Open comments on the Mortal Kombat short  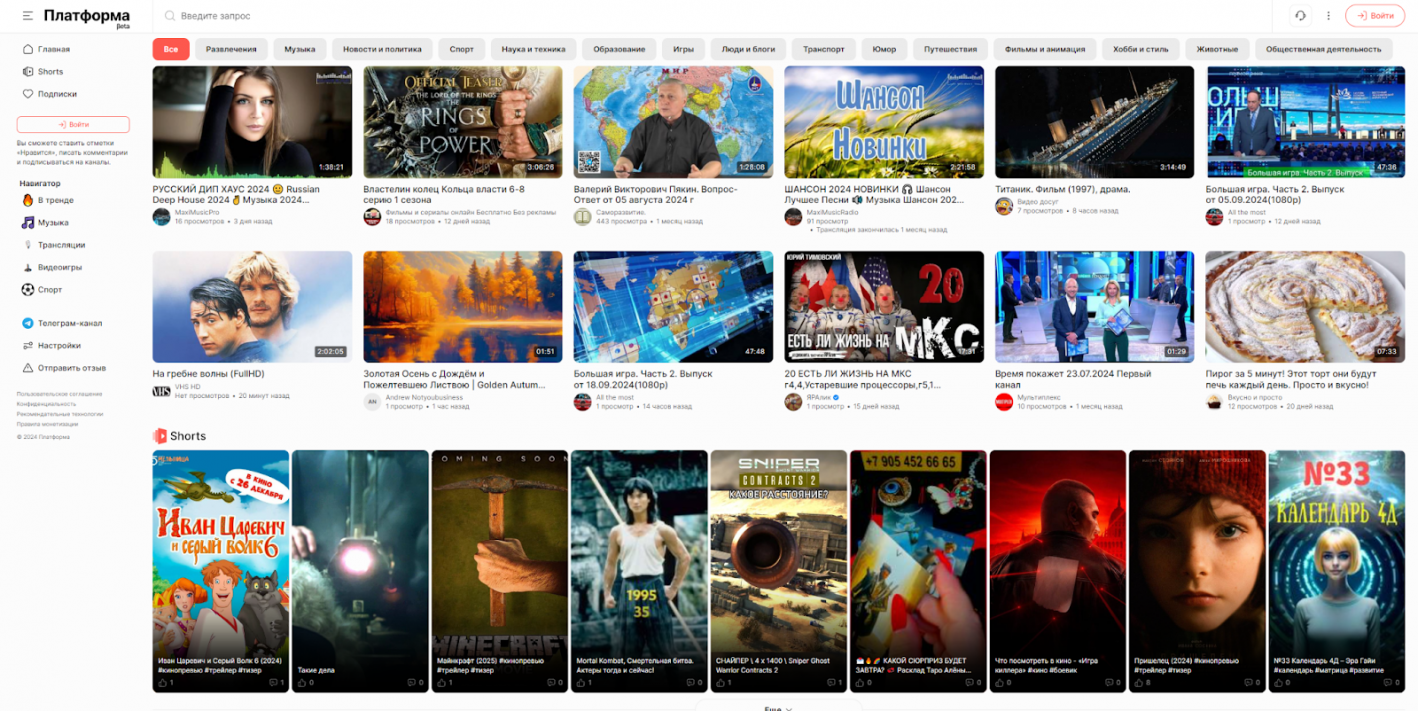[693, 683]
